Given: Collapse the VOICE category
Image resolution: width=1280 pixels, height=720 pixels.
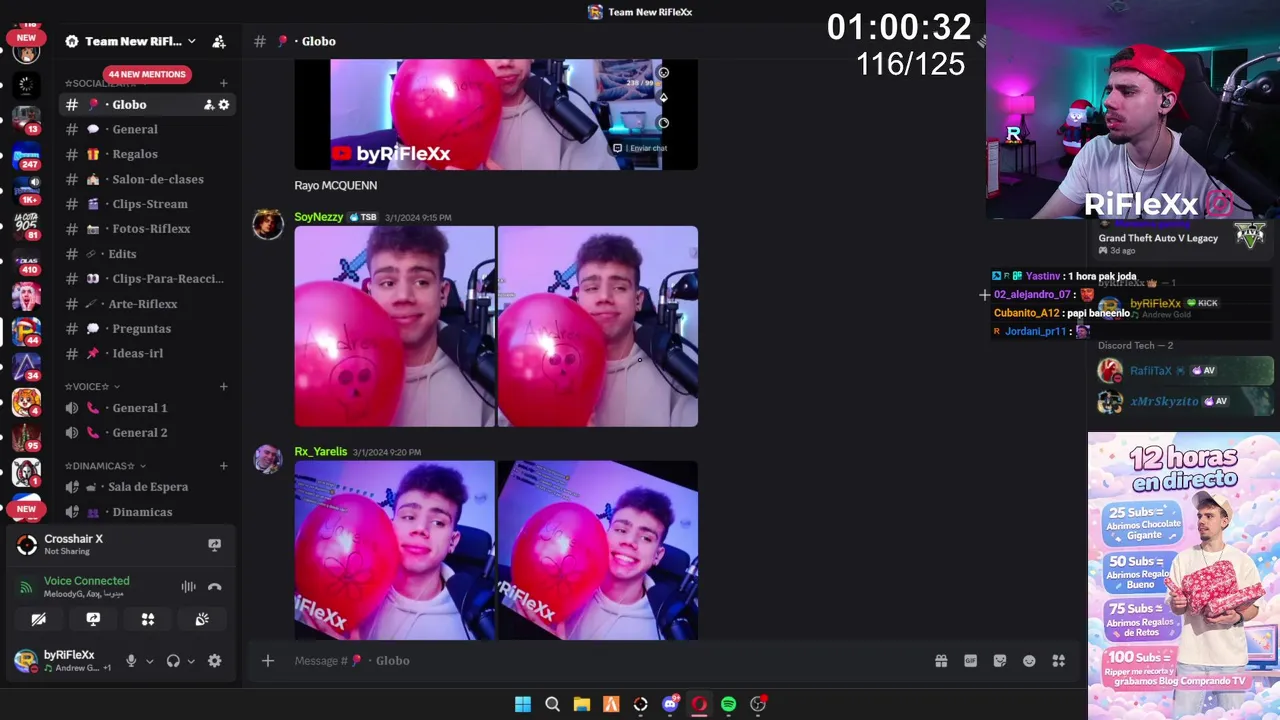Looking at the screenshot, I should pyautogui.click(x=92, y=386).
